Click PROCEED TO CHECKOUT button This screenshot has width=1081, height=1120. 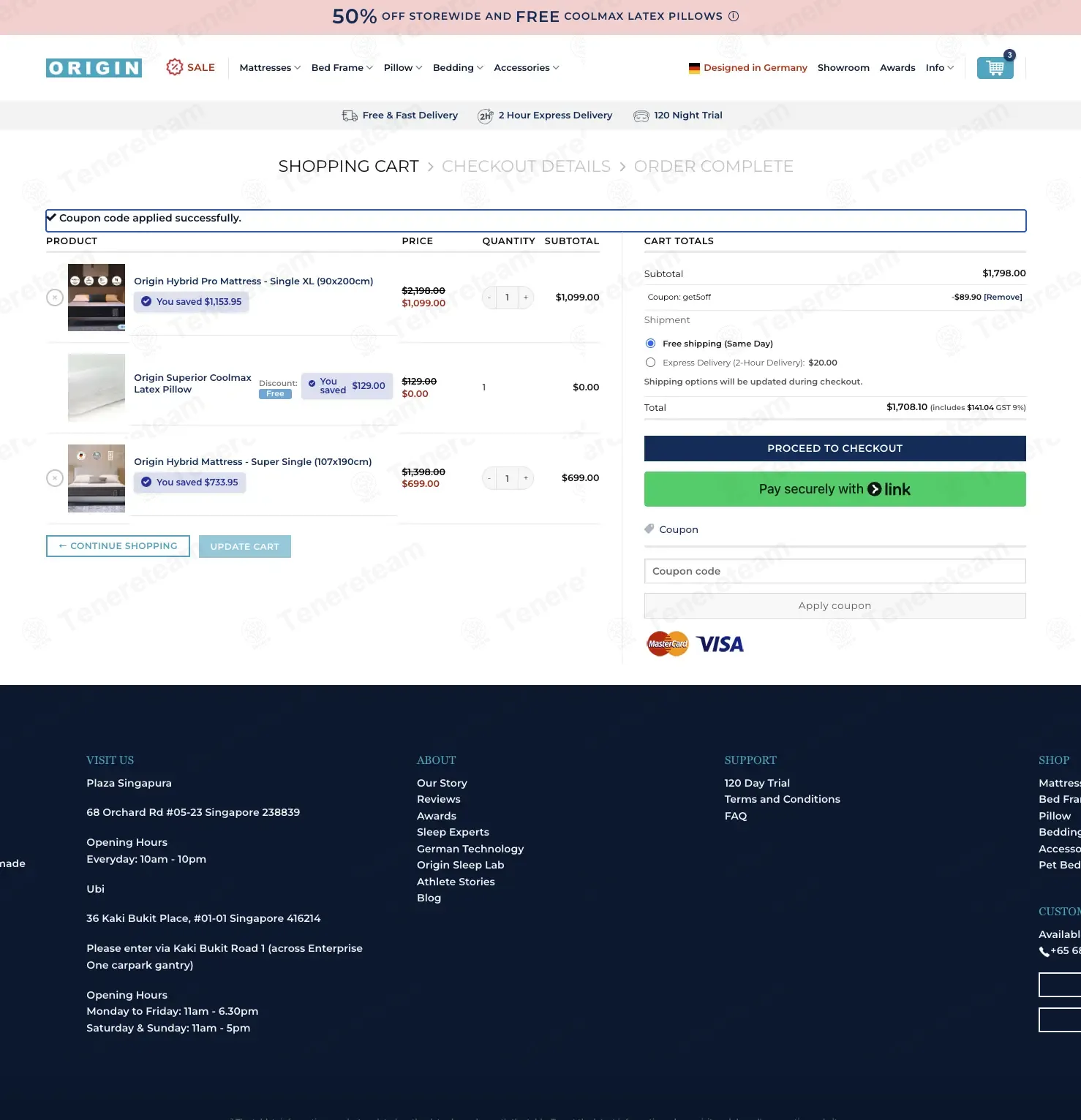[835, 449]
